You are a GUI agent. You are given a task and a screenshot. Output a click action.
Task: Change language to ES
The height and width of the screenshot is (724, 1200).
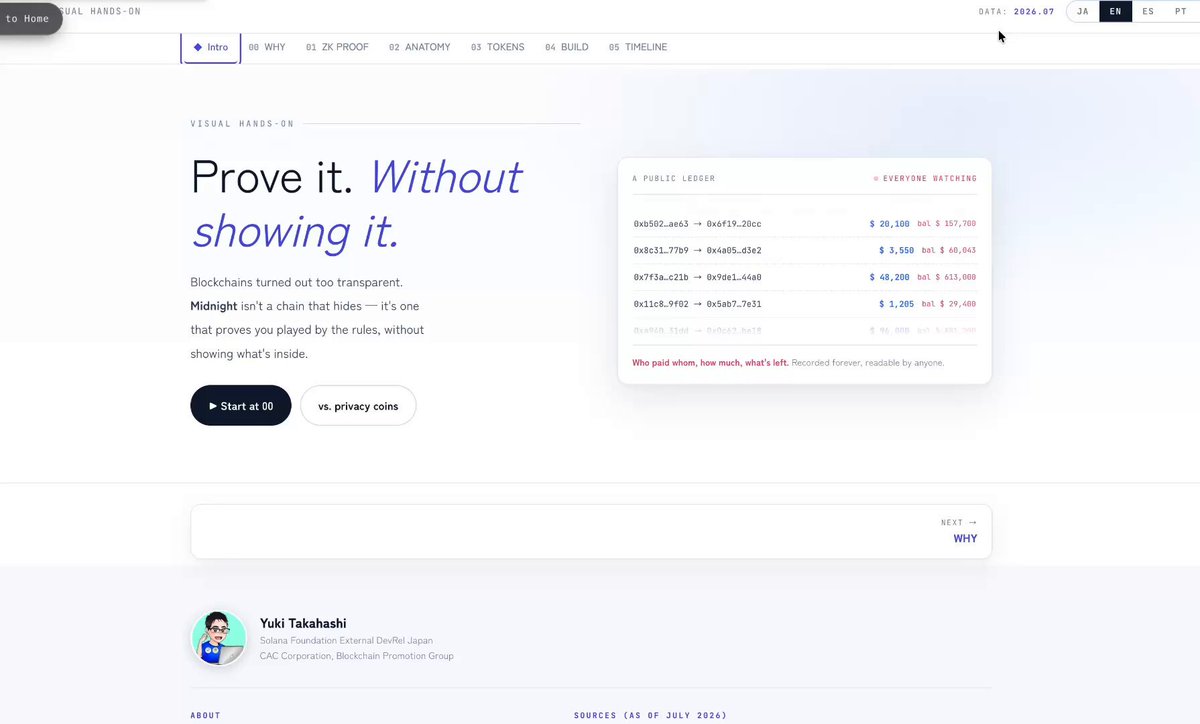tap(1148, 12)
